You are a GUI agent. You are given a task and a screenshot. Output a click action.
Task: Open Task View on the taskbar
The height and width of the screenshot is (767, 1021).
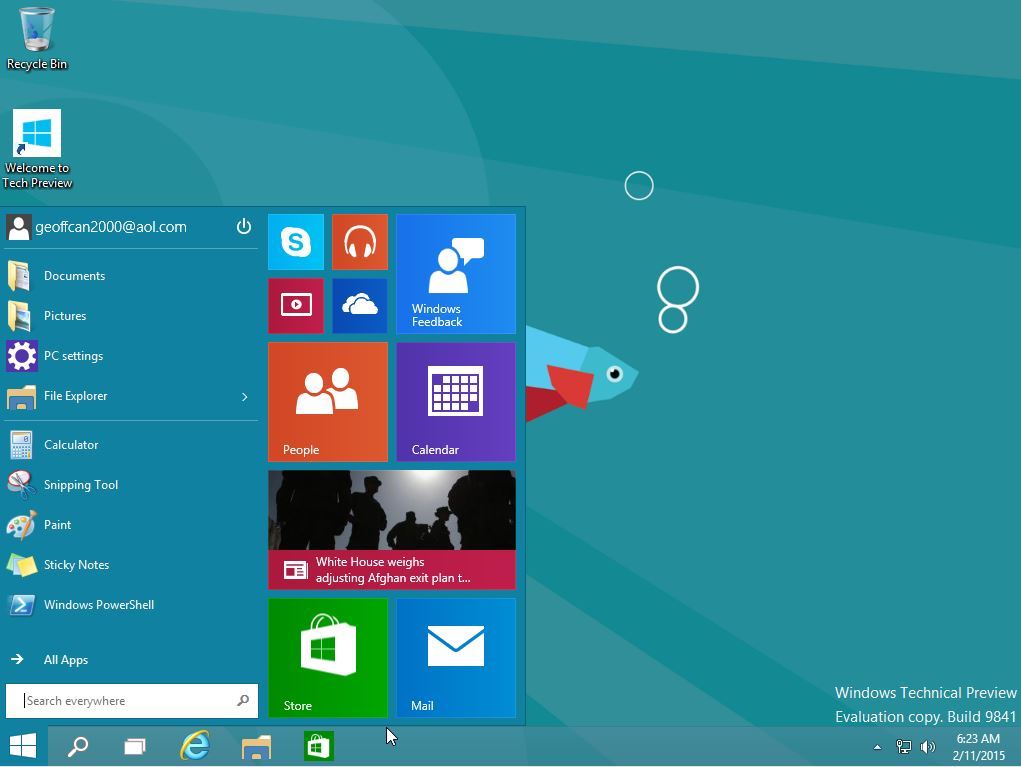(135, 746)
